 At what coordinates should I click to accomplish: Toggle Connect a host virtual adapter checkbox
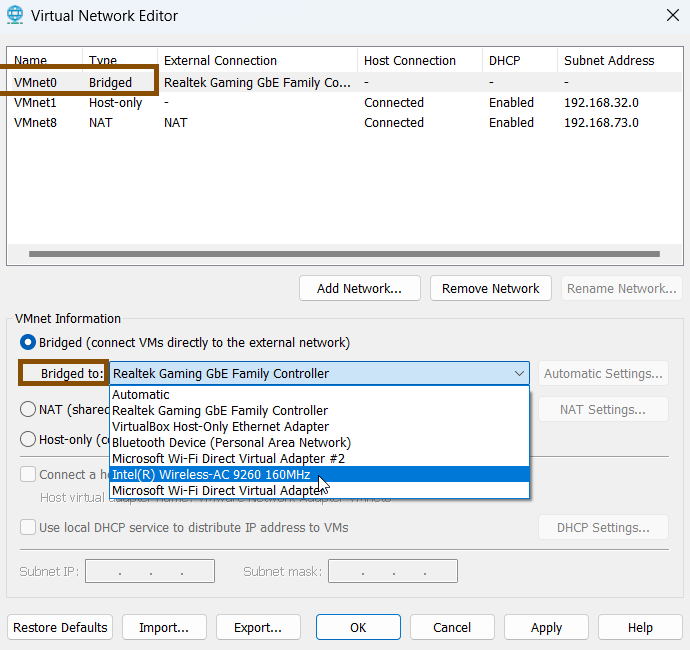tap(28, 474)
